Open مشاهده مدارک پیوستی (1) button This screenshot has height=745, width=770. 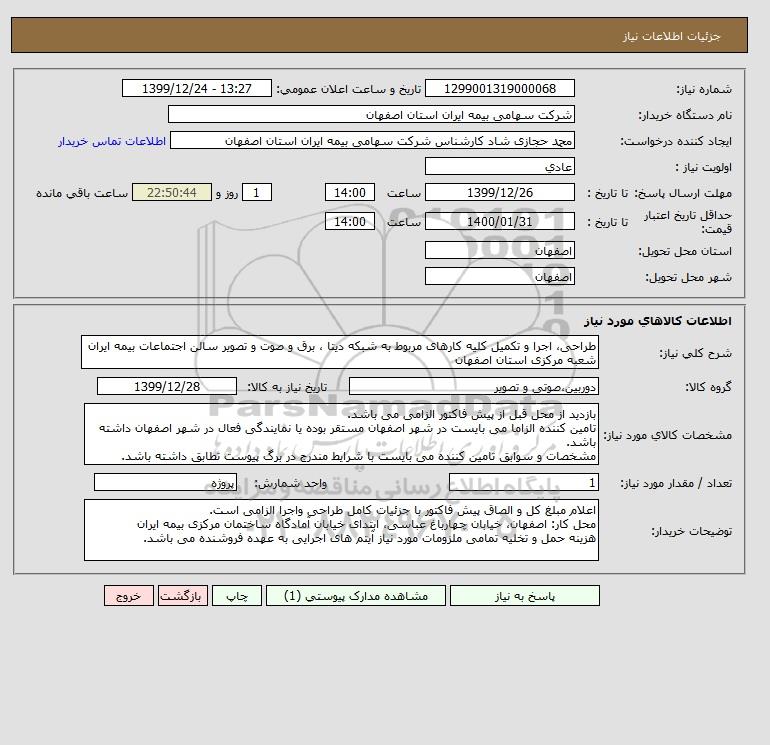(x=356, y=596)
